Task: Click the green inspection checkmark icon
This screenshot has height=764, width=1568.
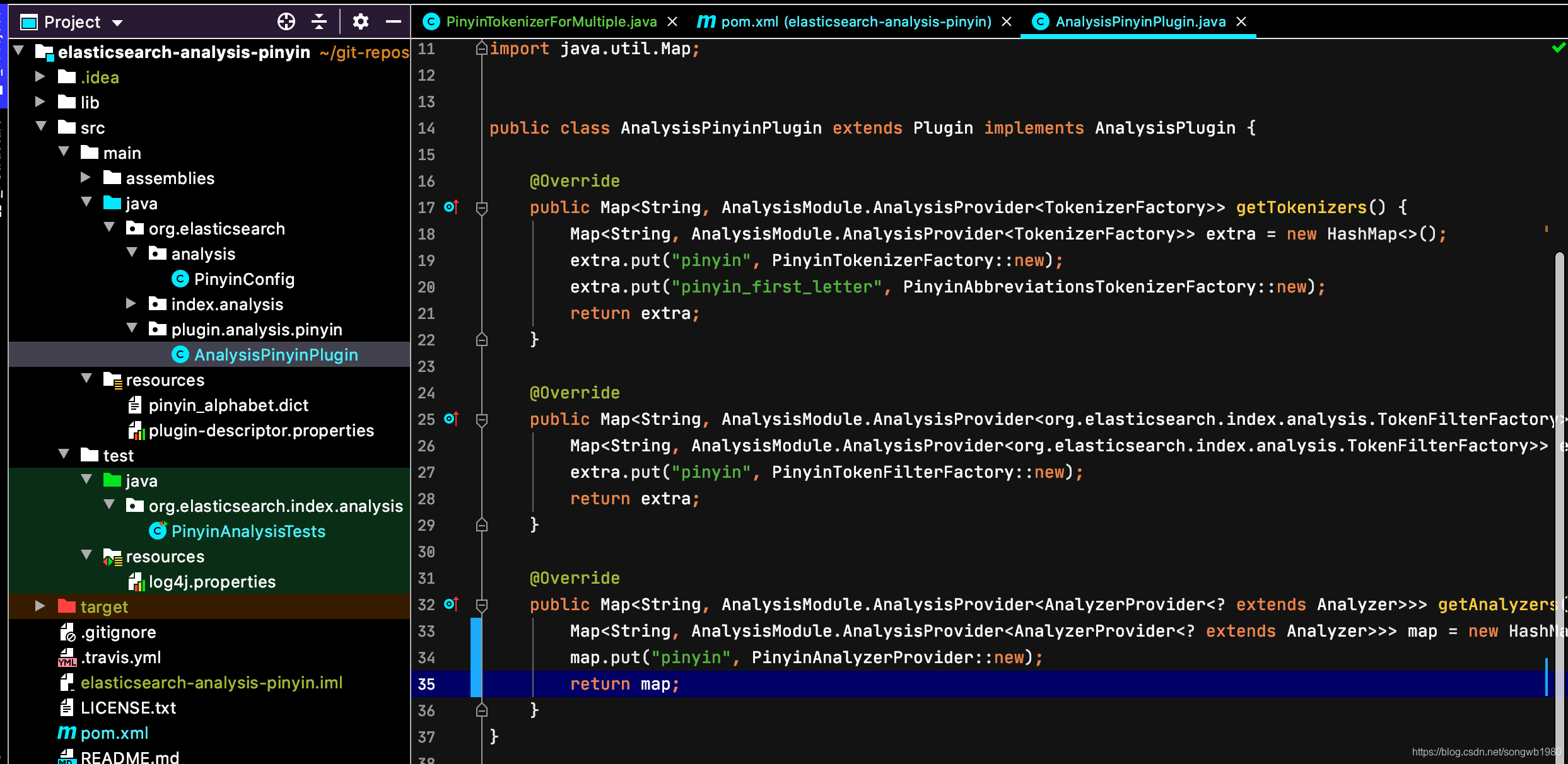Action: tap(1558, 48)
